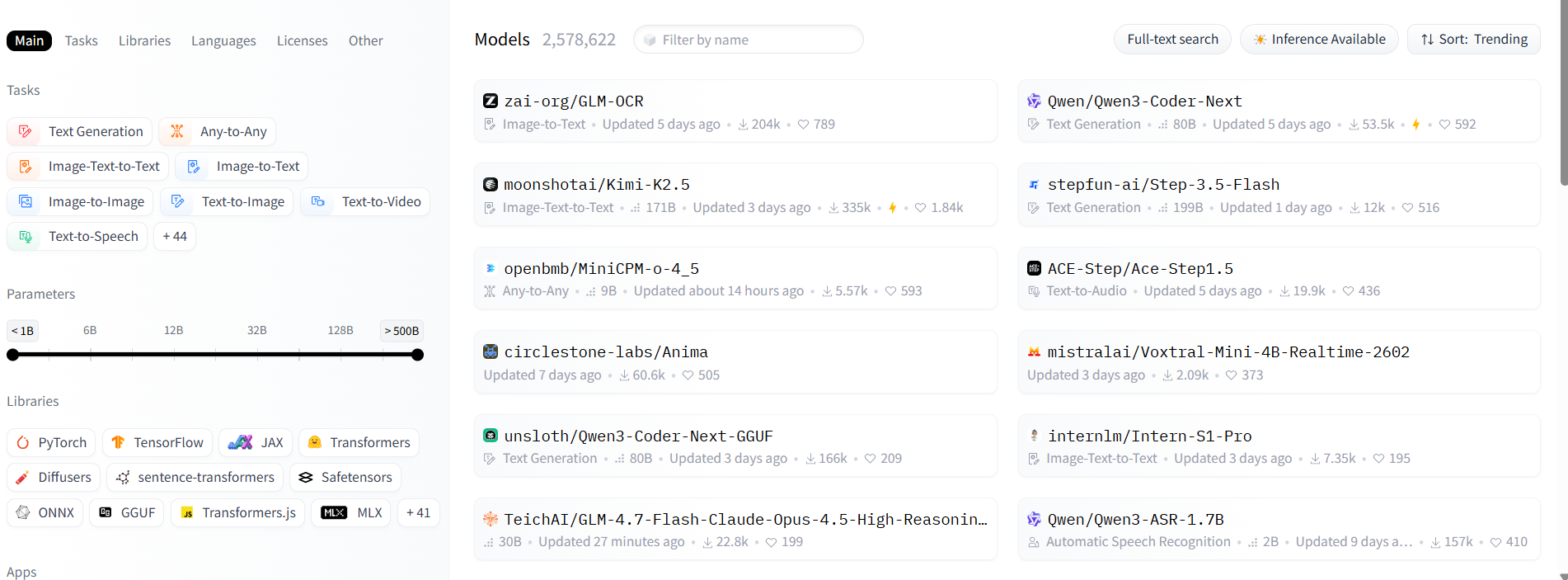Click the openbmb avatar icon beside MiniCPM-o-4_5
This screenshot has height=580, width=1568.
(x=491, y=268)
